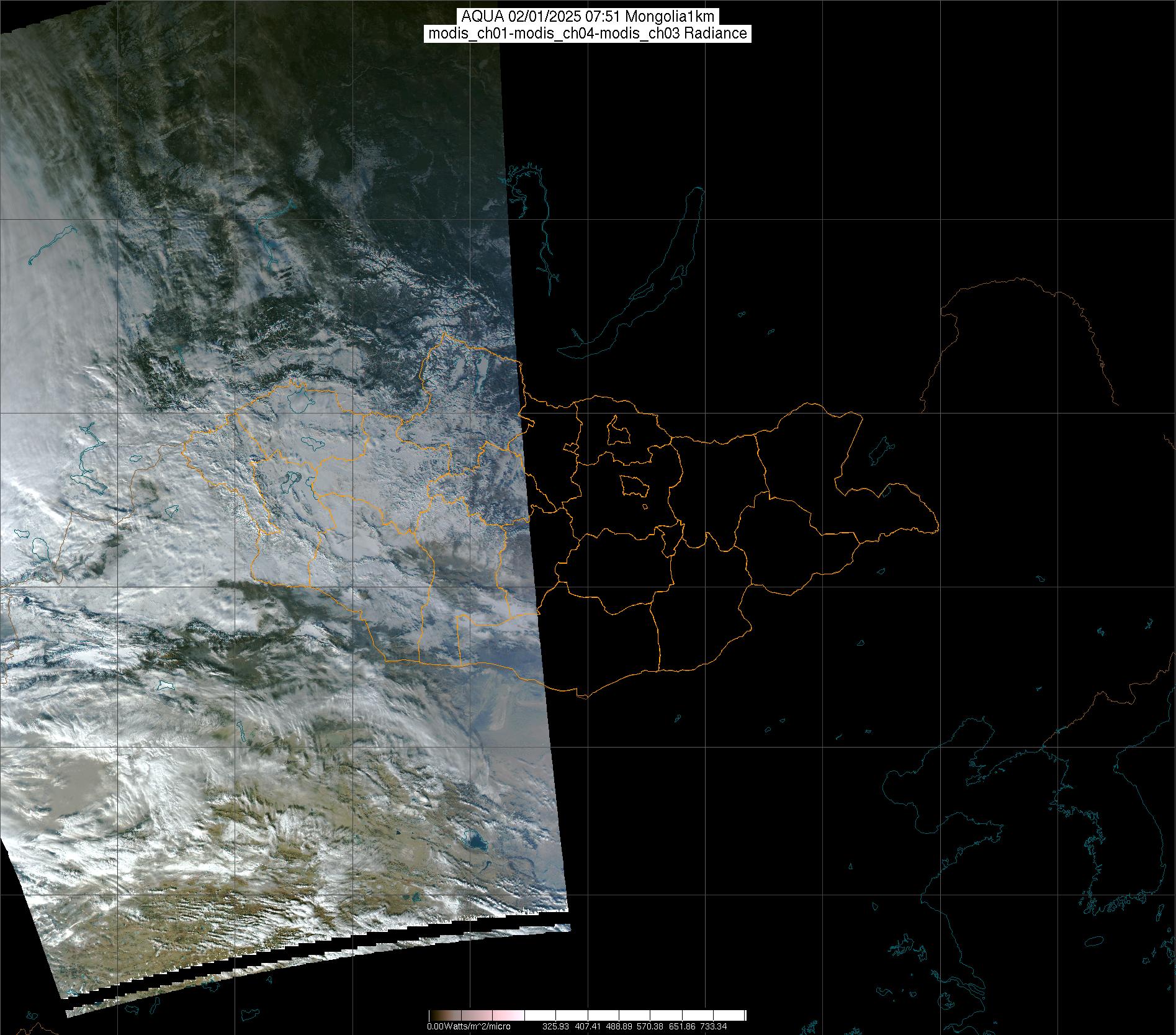Click the "733.34" scale value
1176x1035 pixels.
[x=714, y=1026]
